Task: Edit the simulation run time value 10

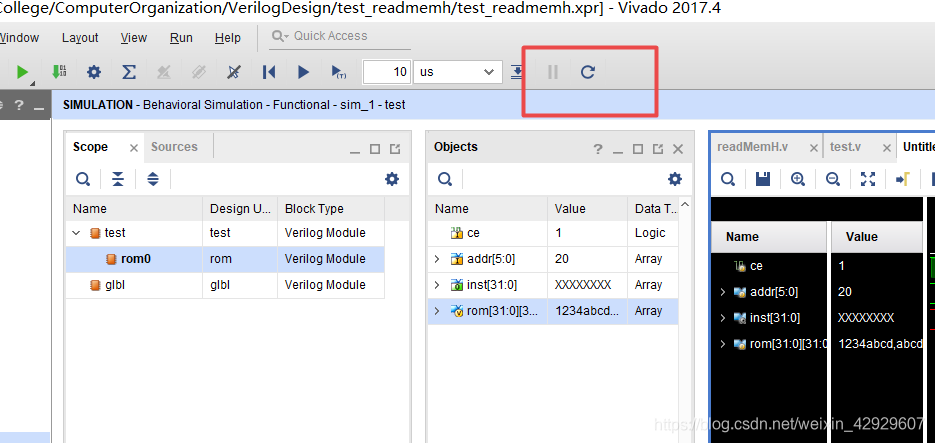Action: click(386, 72)
